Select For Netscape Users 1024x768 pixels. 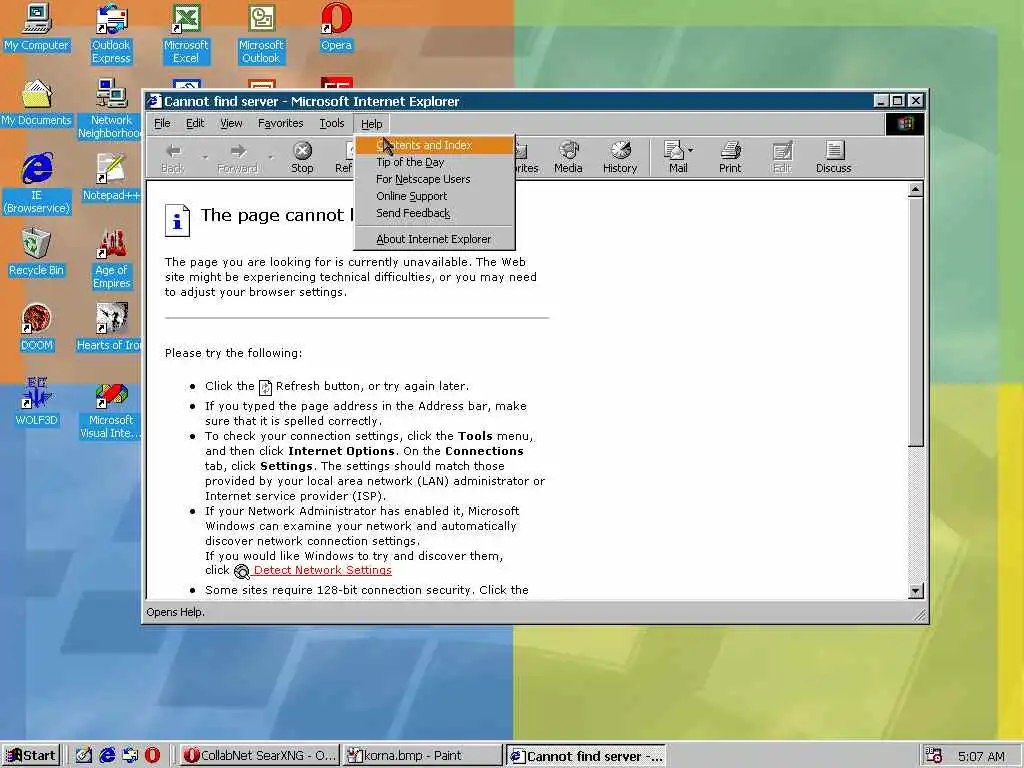point(434,179)
